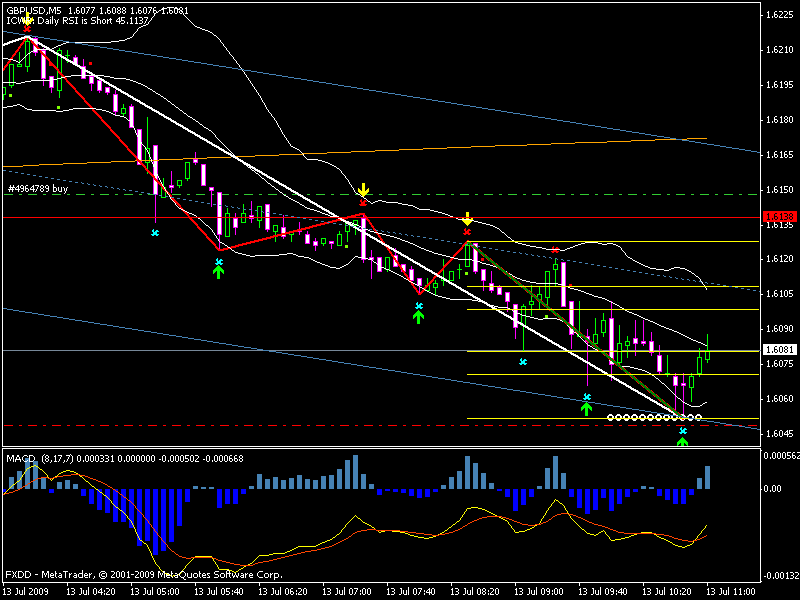Click the 1.6105 value on price axis
Screen dimensions: 800x600
pyautogui.click(x=780, y=294)
